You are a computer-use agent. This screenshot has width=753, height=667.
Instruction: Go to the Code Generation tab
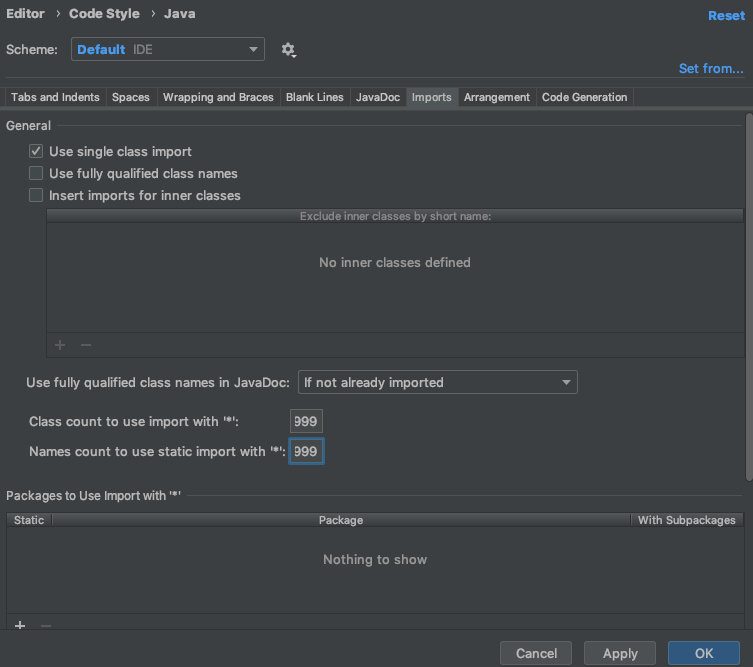(x=584, y=97)
